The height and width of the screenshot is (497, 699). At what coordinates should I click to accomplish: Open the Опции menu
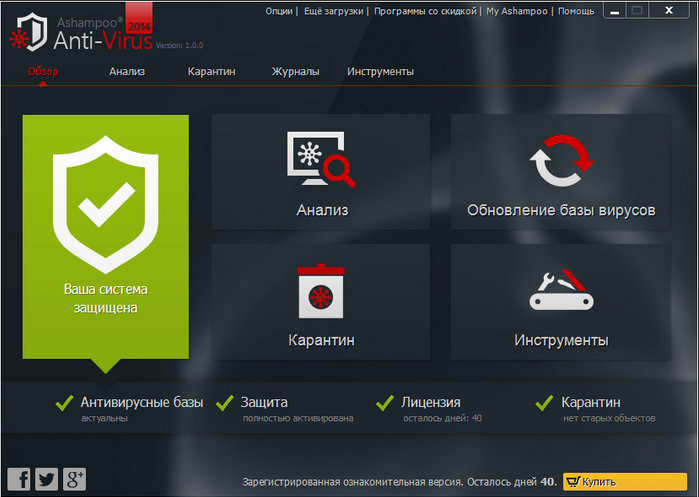(x=279, y=11)
